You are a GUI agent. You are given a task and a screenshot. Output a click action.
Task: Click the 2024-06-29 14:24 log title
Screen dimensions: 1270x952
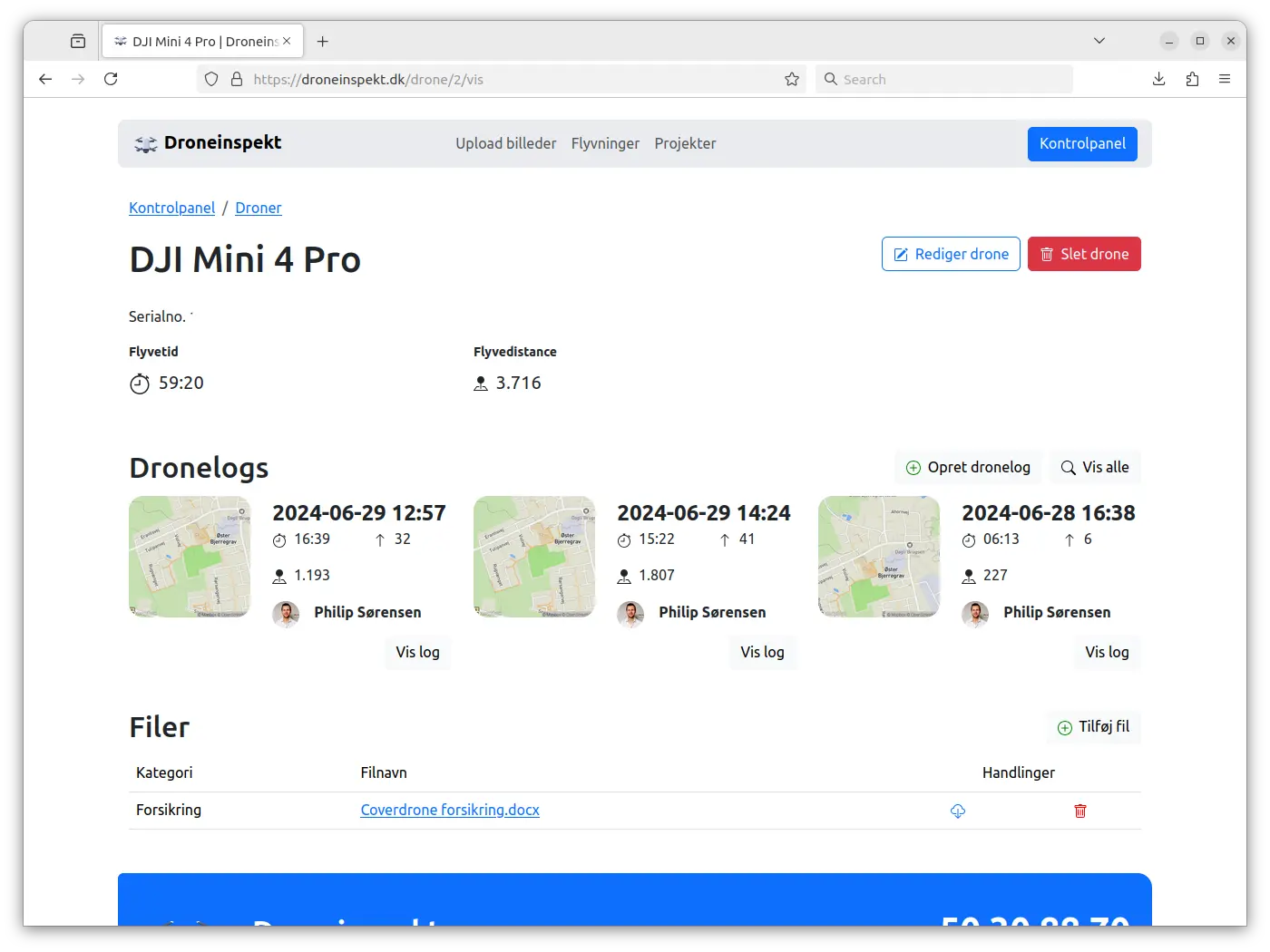704,513
